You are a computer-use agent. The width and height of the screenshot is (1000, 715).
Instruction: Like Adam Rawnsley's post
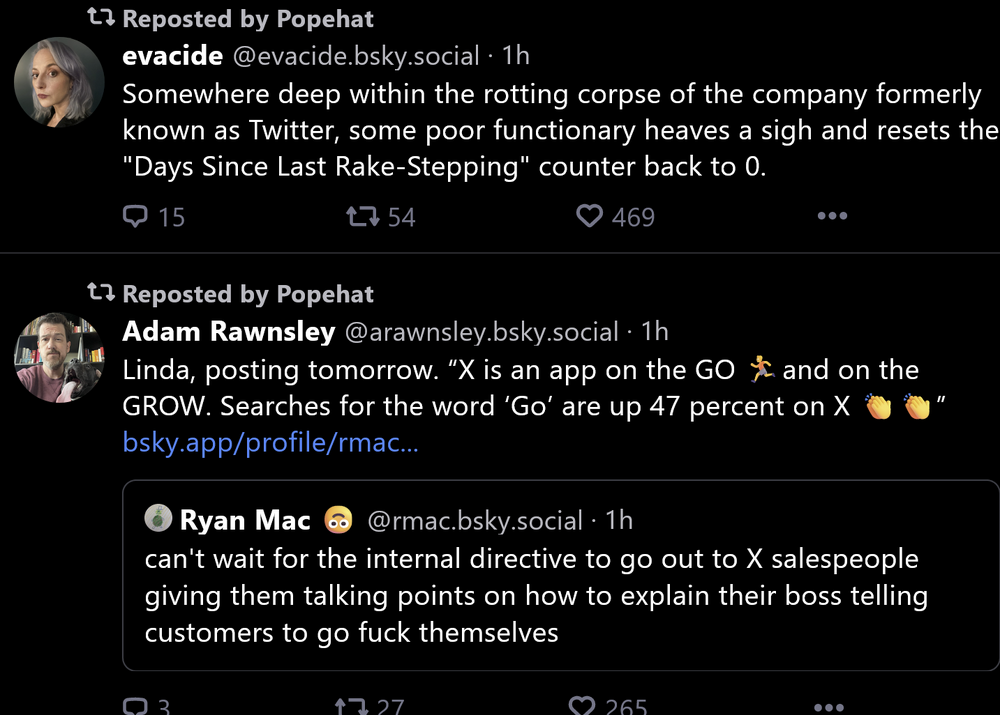coord(582,706)
